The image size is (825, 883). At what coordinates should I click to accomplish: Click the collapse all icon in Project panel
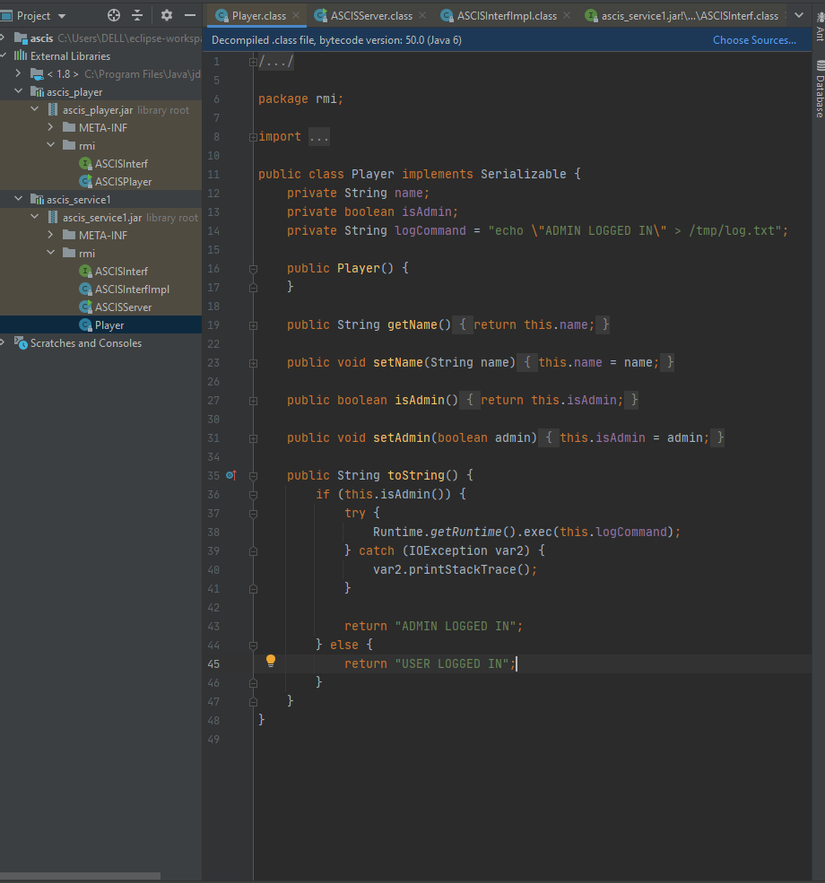[x=138, y=16]
